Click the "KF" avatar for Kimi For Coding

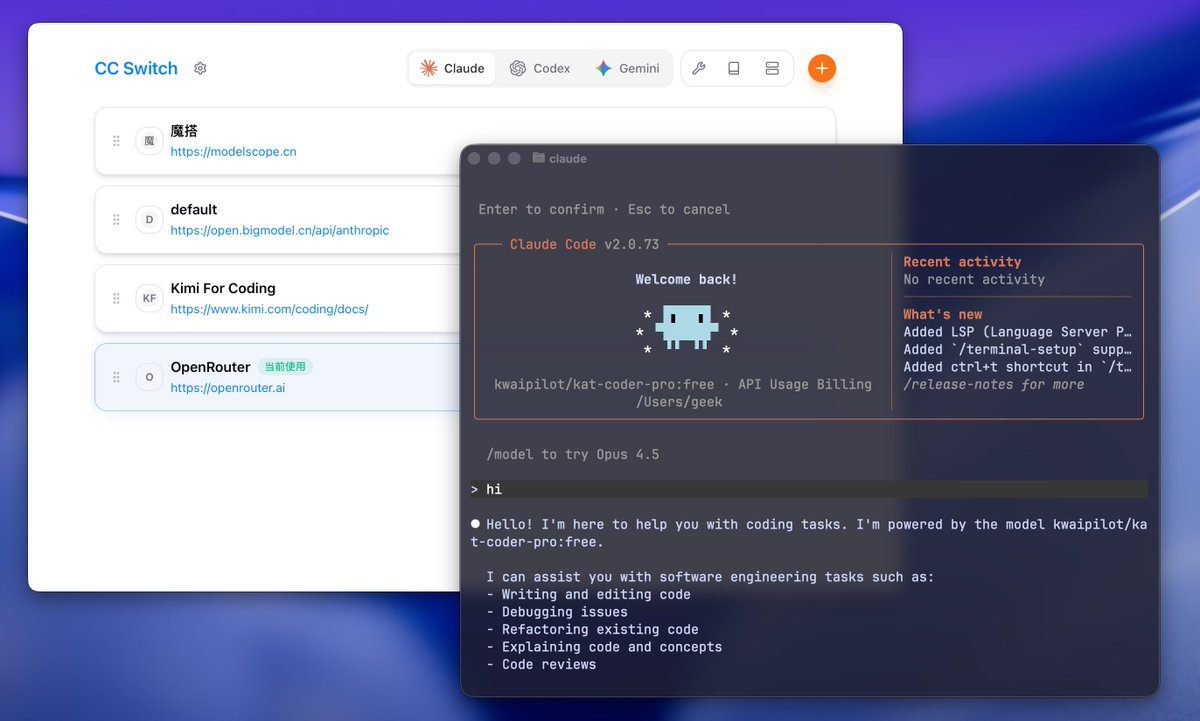coord(148,298)
